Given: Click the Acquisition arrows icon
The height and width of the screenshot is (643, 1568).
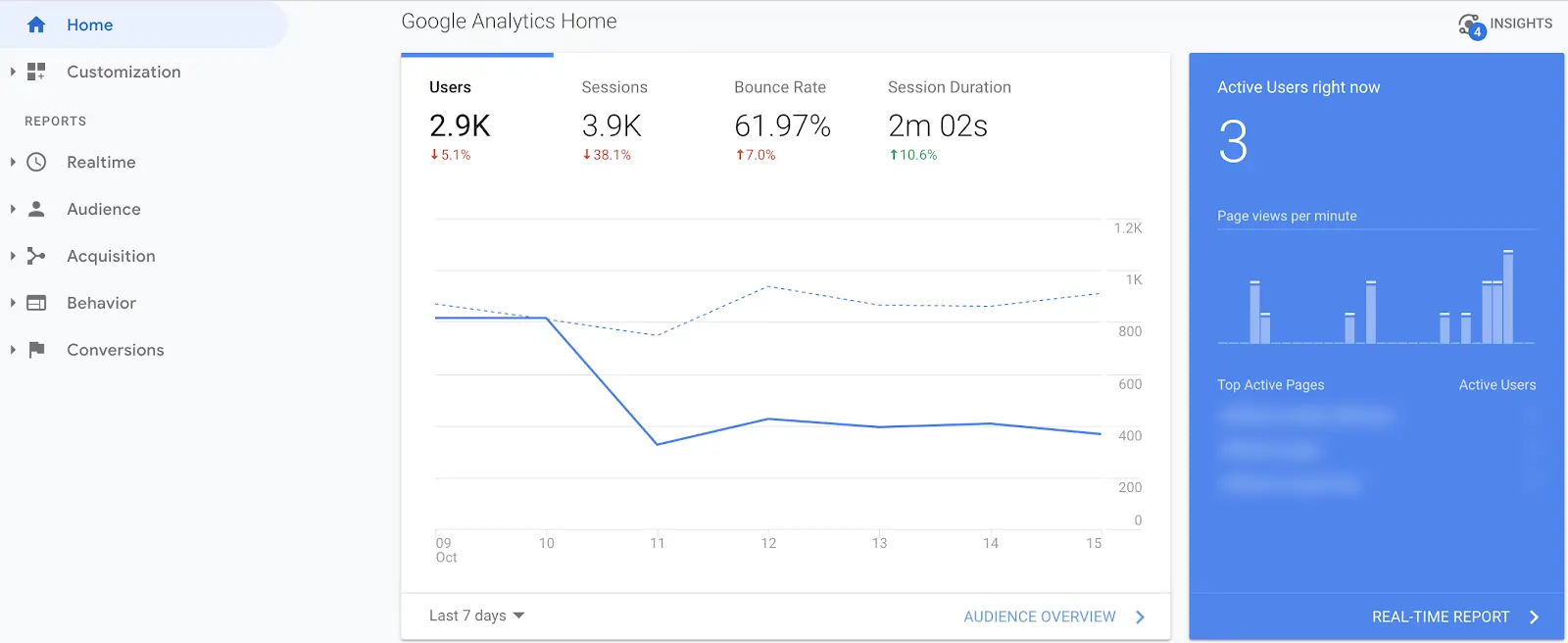Looking at the screenshot, I should click(36, 256).
